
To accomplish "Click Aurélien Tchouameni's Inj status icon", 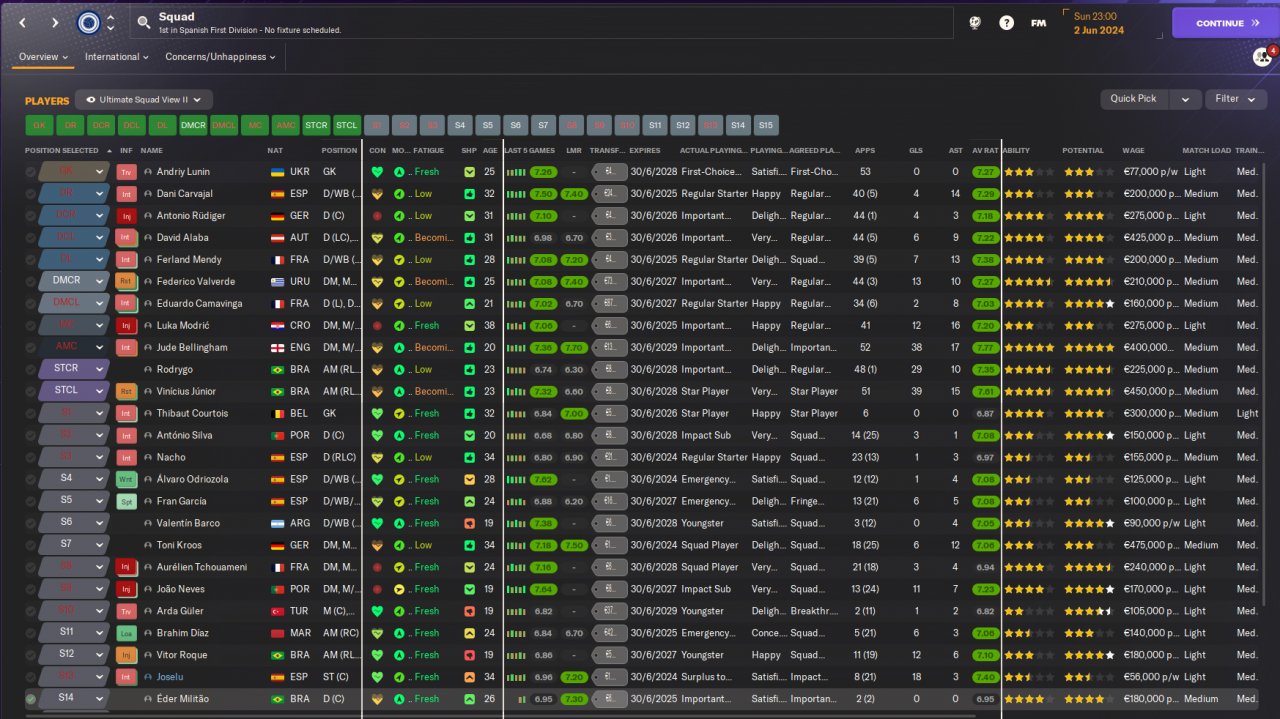I will coord(126,567).
